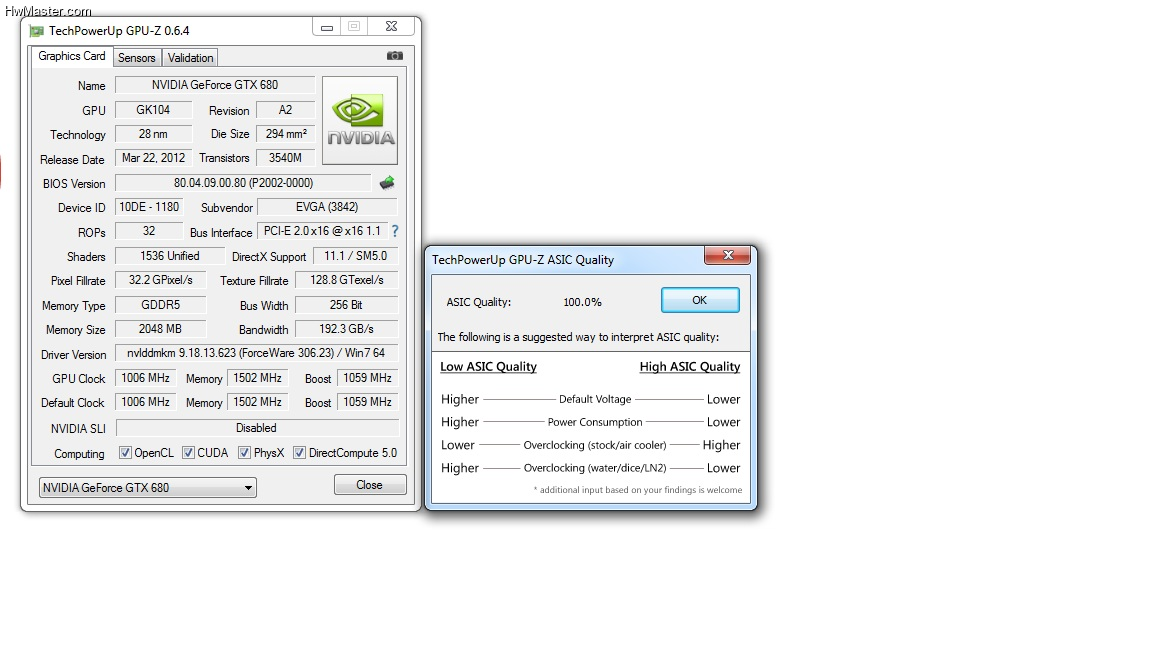Click the Driver Version field nvlddmkm 9.18.13.623
The image size is (1152, 648).
[256, 353]
